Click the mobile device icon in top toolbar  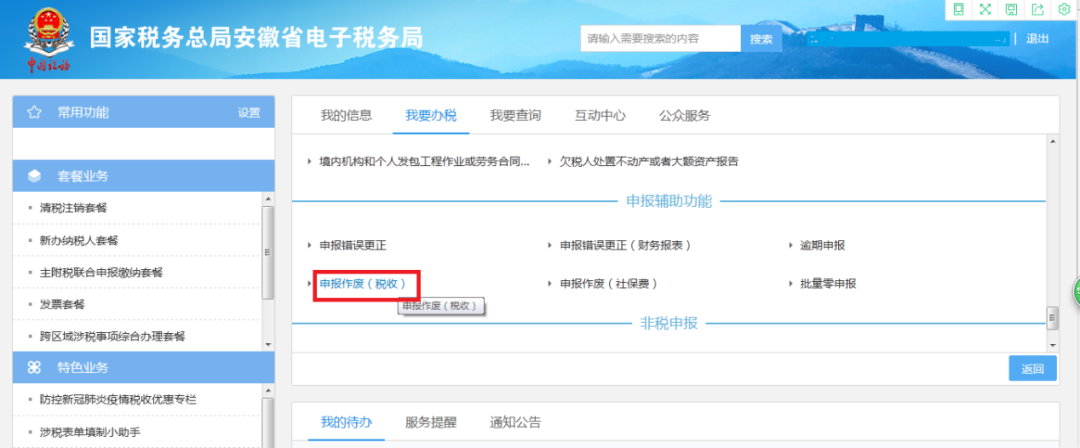(957, 9)
